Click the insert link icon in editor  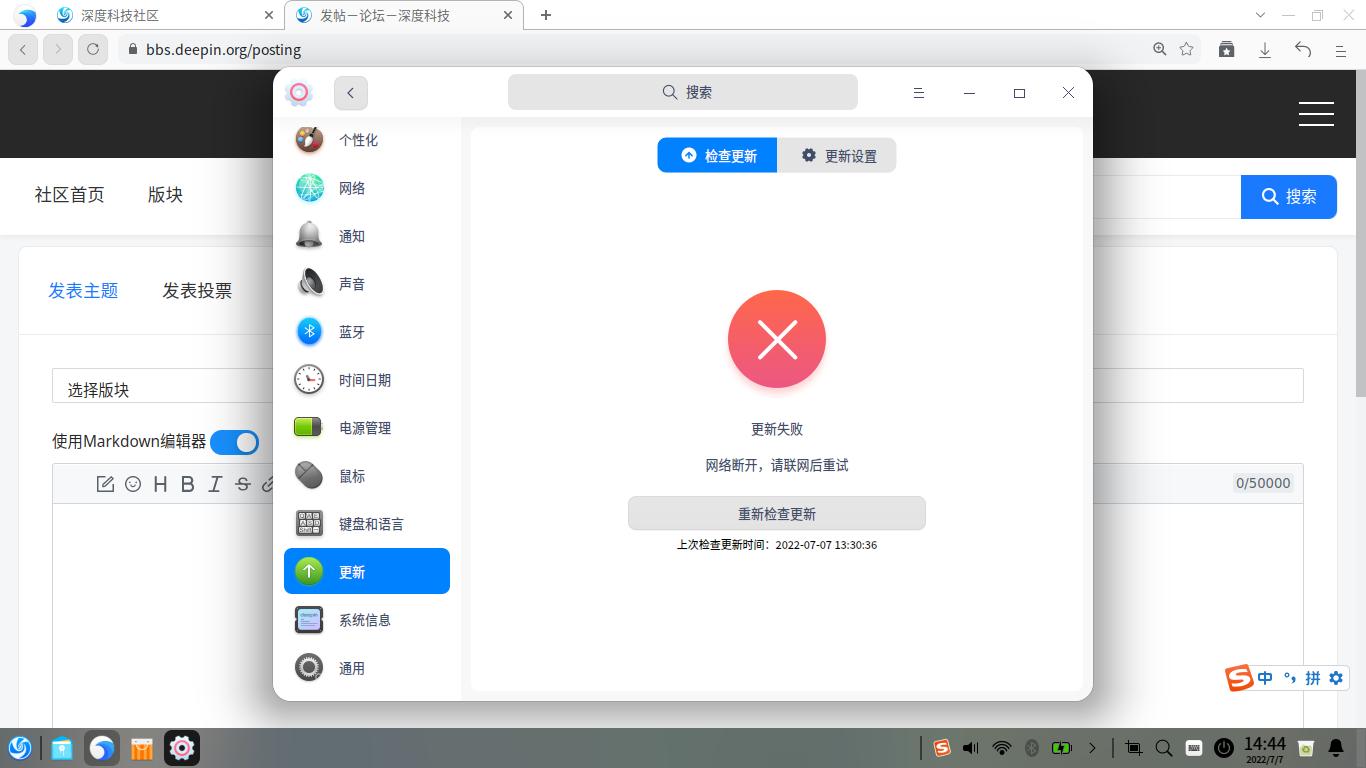tap(268, 484)
